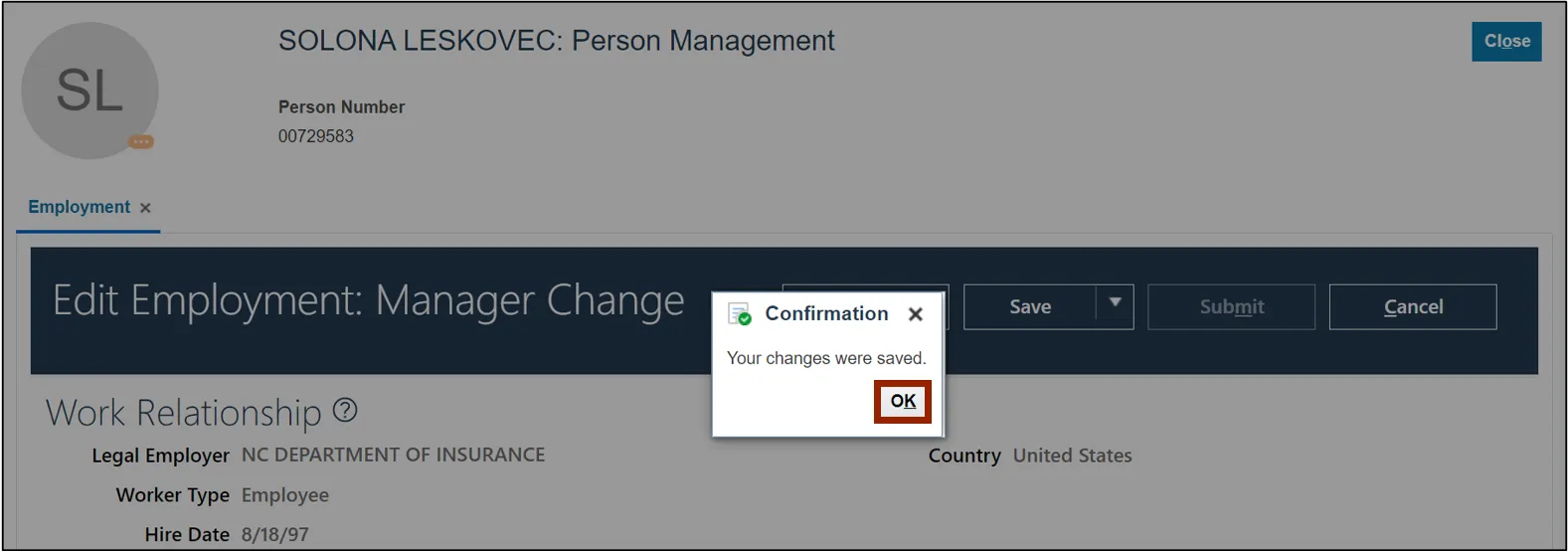
Task: Open Work Relationship help question-mark icon
Action: [345, 410]
